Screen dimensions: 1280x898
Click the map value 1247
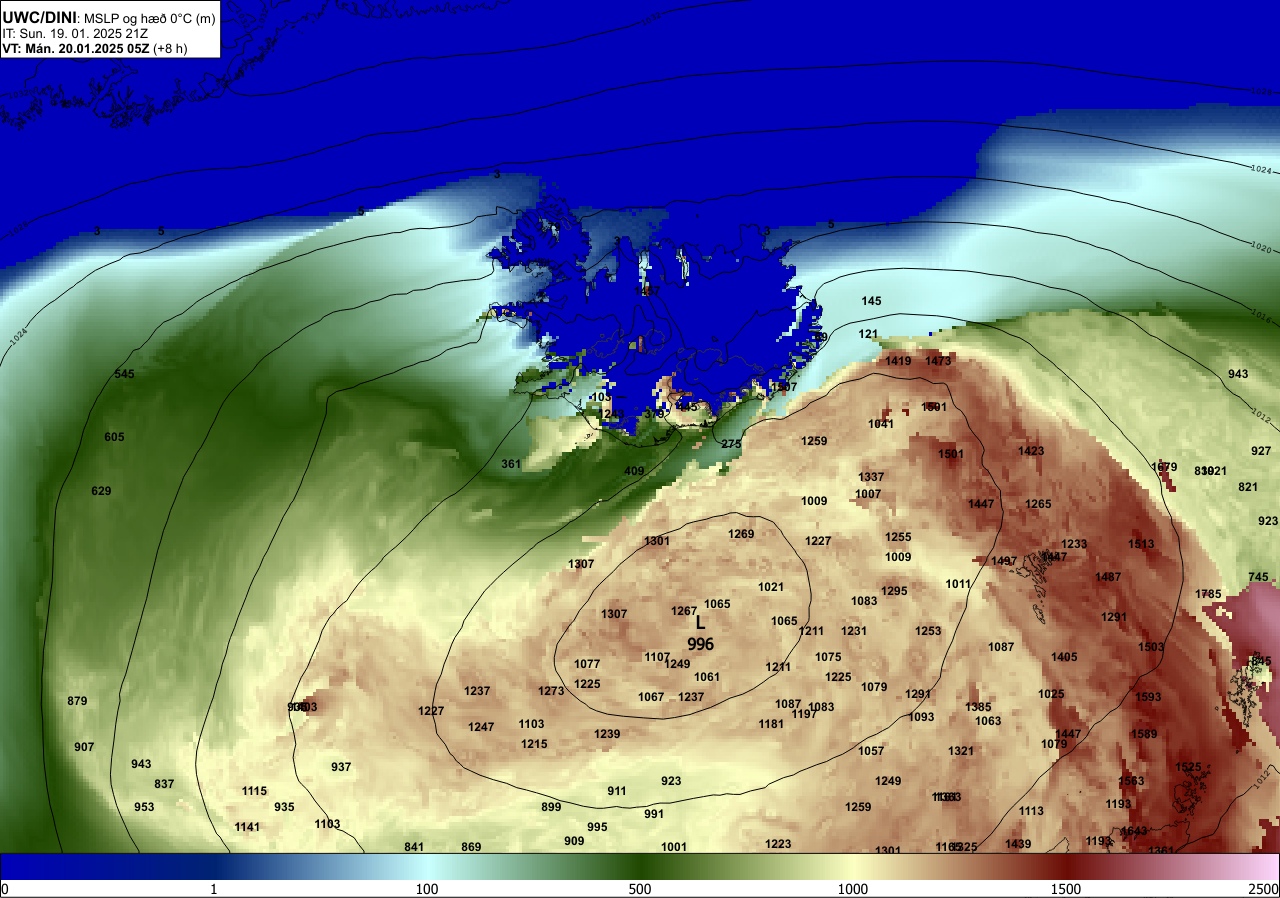click(481, 727)
